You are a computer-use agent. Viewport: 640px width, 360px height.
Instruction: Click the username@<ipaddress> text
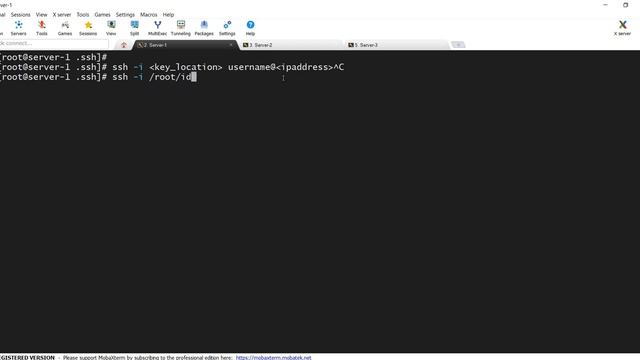(281, 67)
